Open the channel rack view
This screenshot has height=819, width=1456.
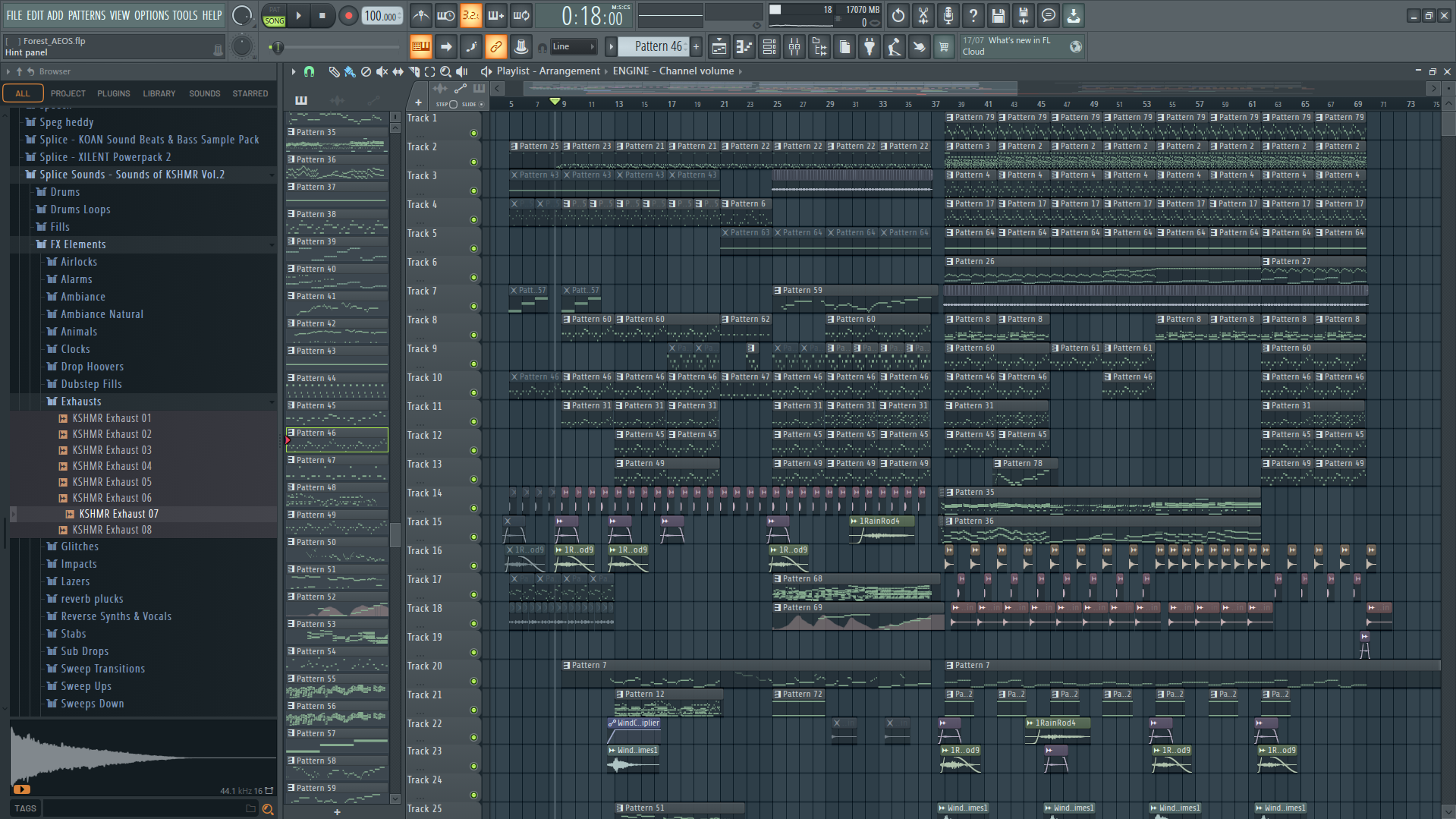point(769,47)
